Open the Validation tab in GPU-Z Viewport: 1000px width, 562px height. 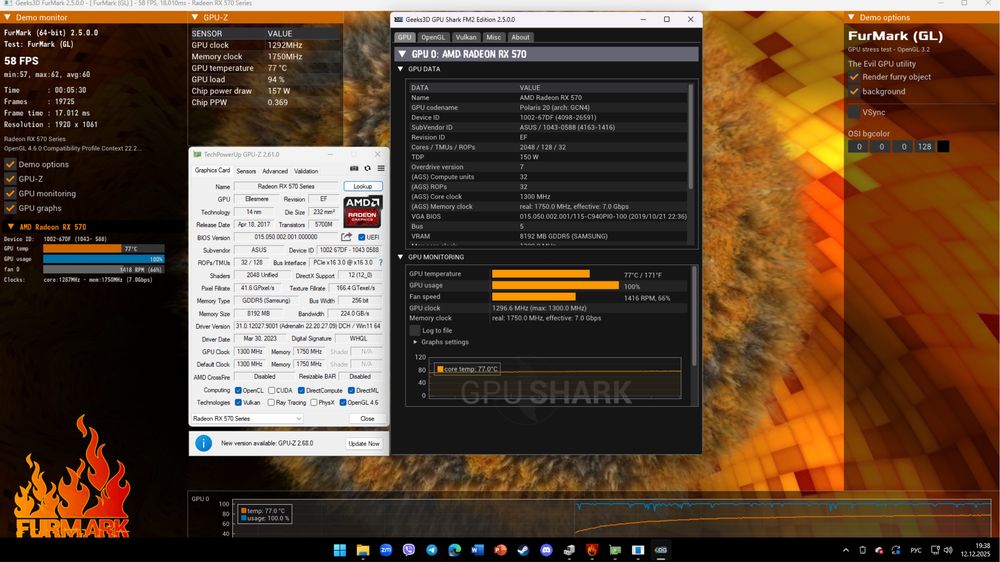click(x=305, y=171)
